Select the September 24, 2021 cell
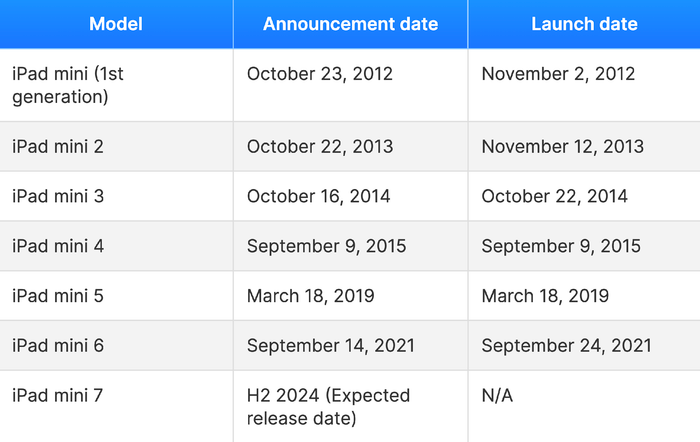Image resolution: width=700 pixels, height=442 pixels. tap(566, 346)
